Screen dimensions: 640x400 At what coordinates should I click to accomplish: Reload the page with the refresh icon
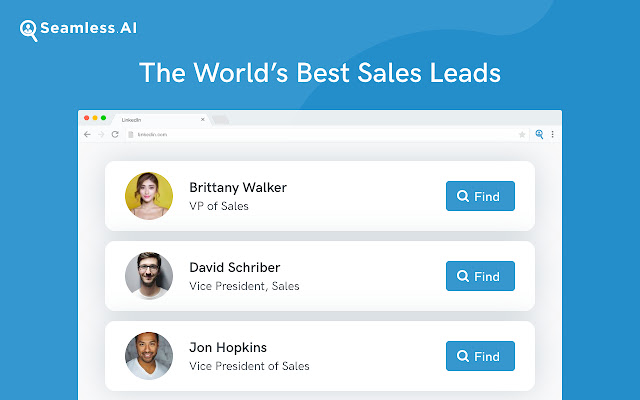pos(115,134)
